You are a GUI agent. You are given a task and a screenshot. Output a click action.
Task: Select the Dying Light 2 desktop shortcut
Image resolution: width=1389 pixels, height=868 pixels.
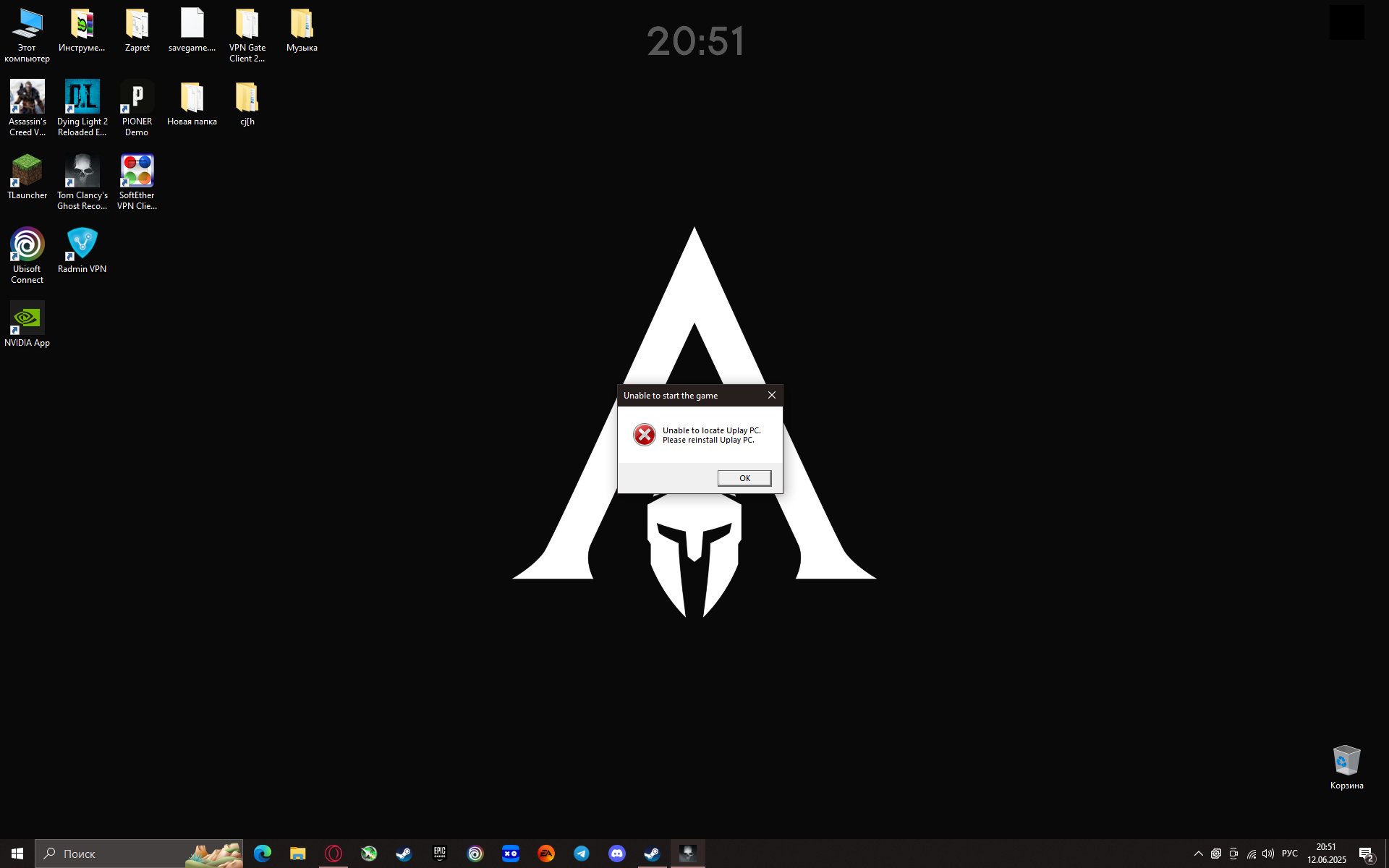82,106
